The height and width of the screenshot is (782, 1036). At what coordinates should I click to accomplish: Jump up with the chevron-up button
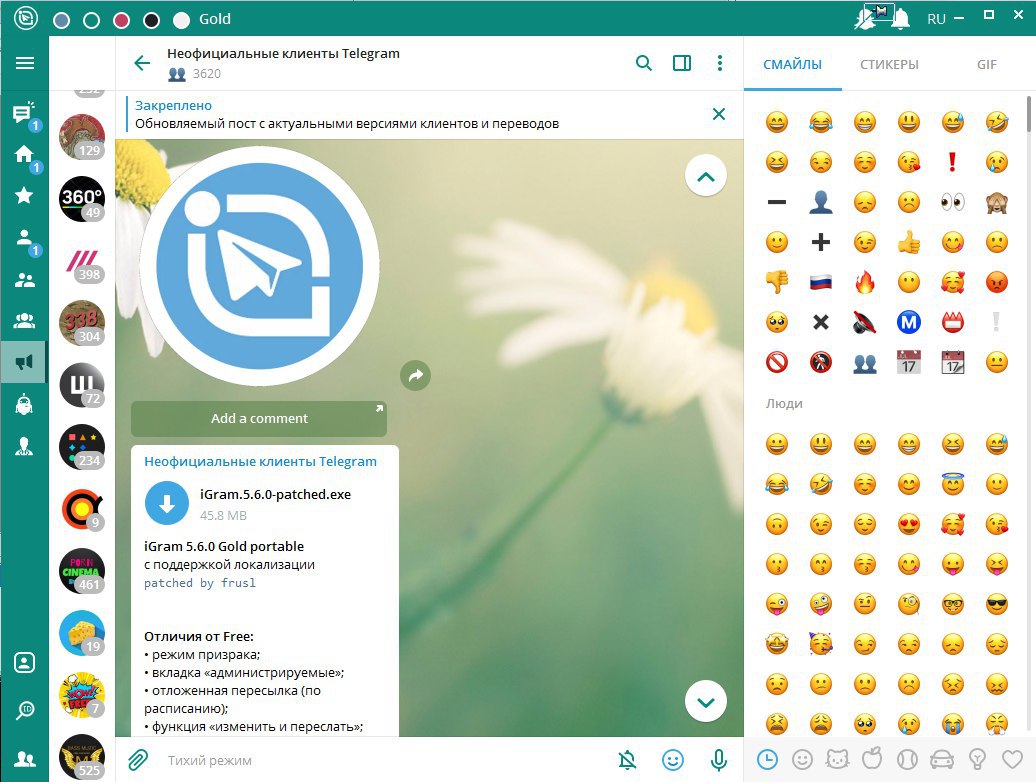[x=706, y=176]
